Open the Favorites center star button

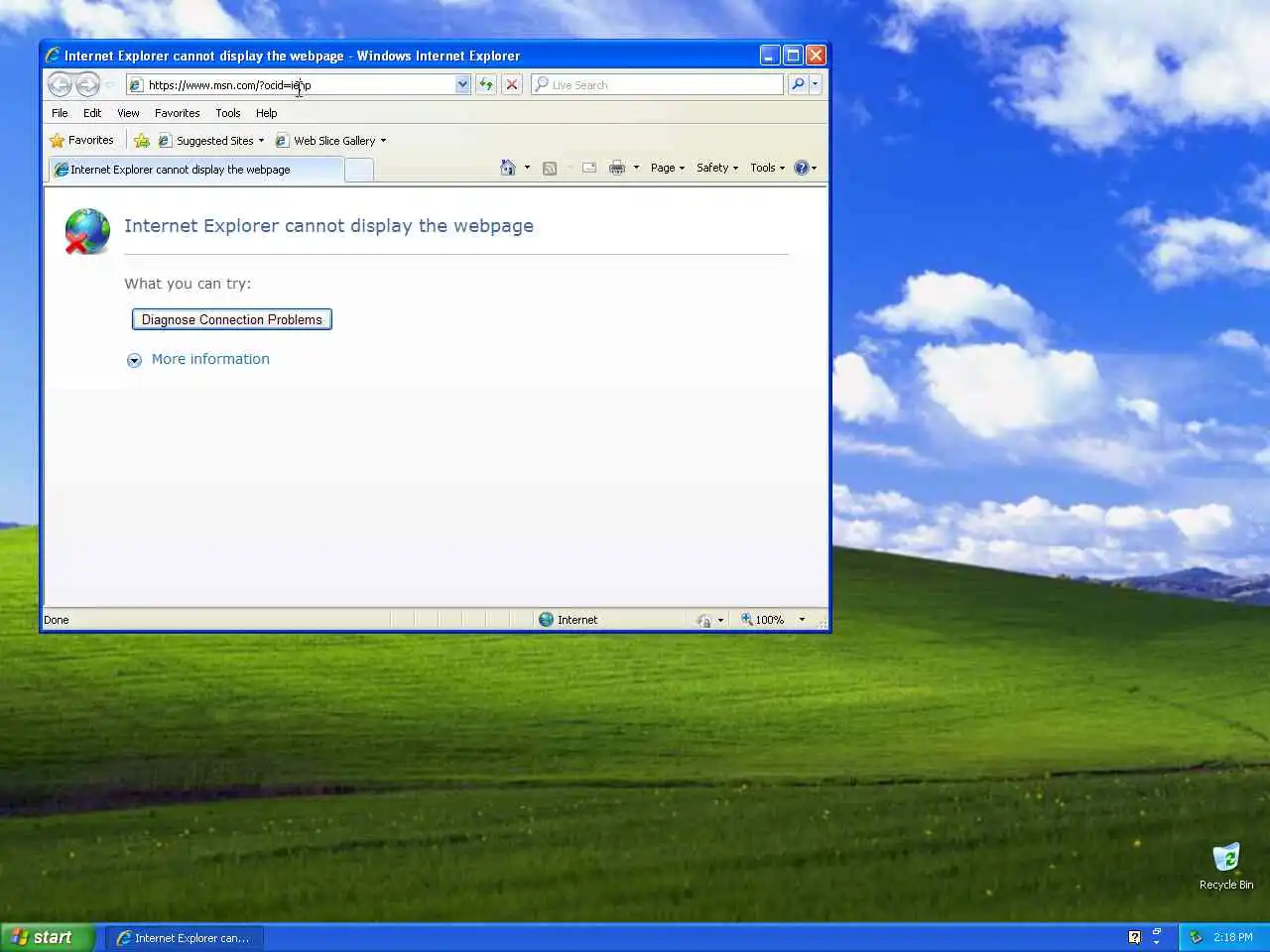coord(81,141)
